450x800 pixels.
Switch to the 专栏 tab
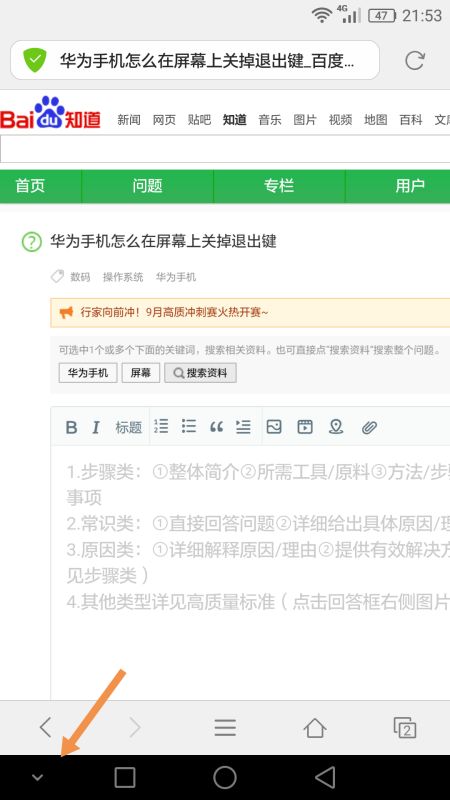(279, 186)
